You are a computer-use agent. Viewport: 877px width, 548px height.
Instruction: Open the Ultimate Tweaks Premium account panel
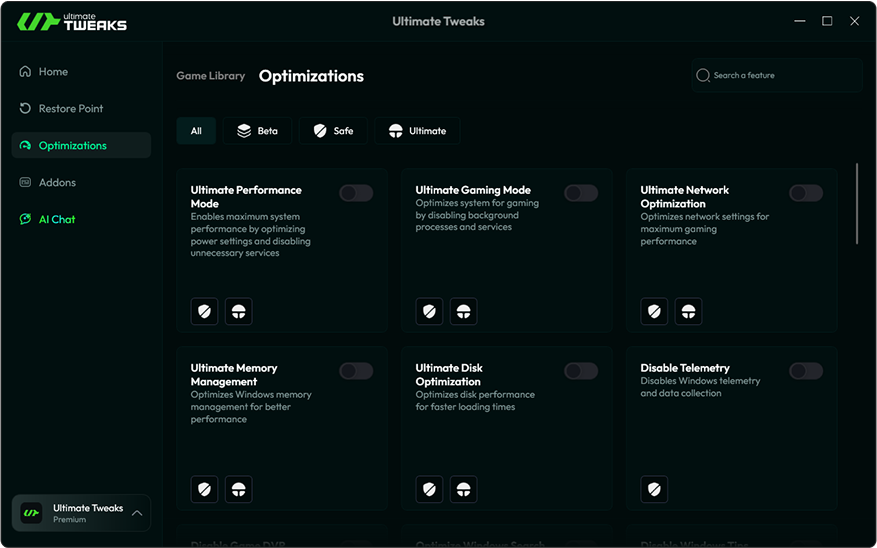[x=81, y=513]
